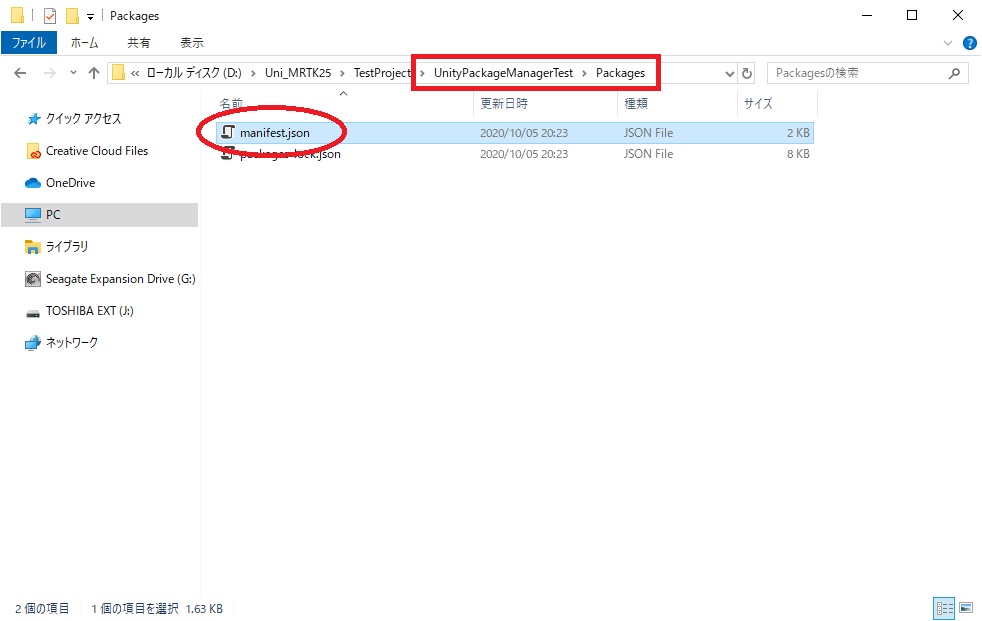
Task: Open the address bar history dropdown
Action: 729,73
